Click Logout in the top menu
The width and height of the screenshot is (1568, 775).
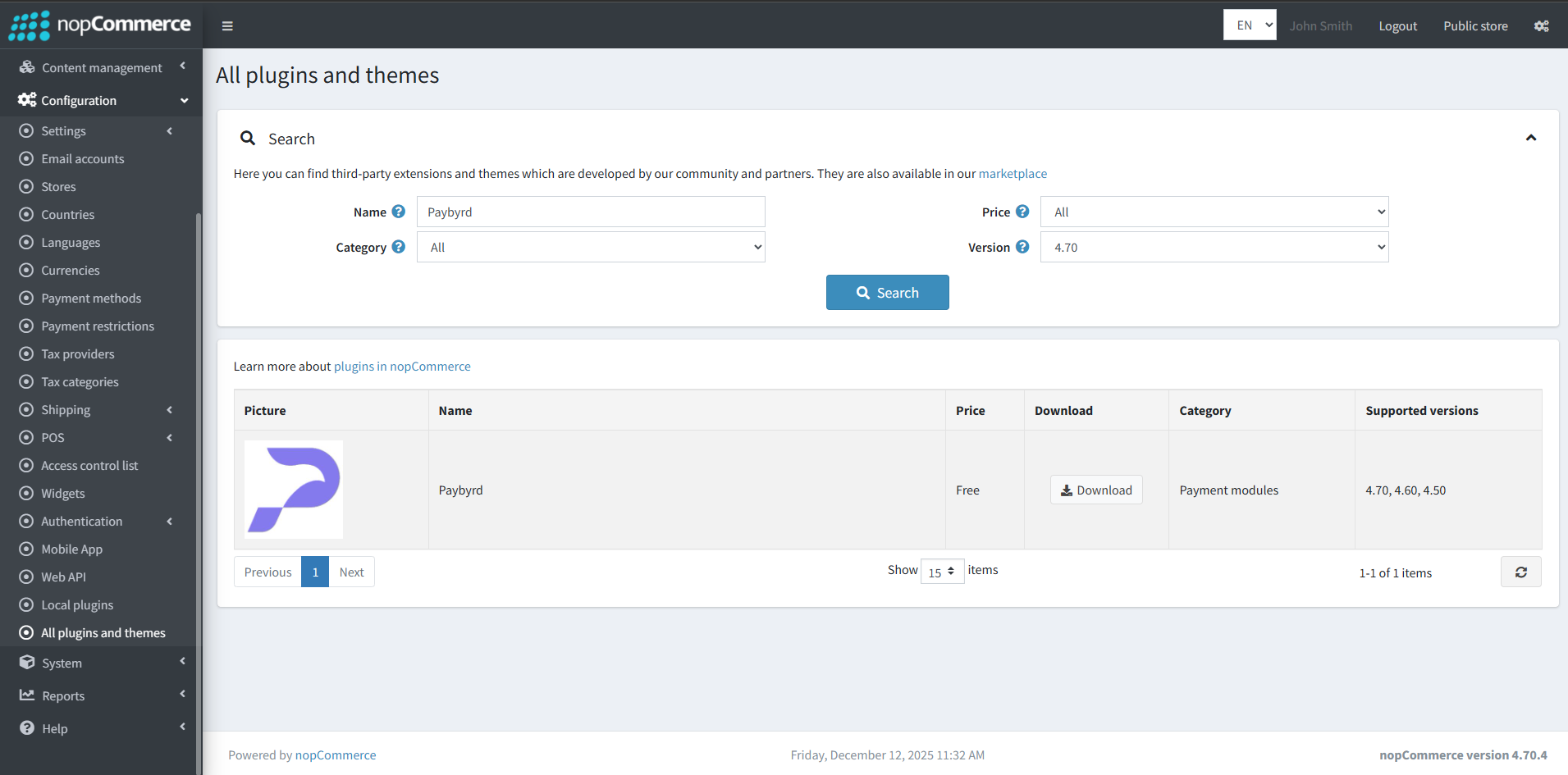tap(1397, 25)
